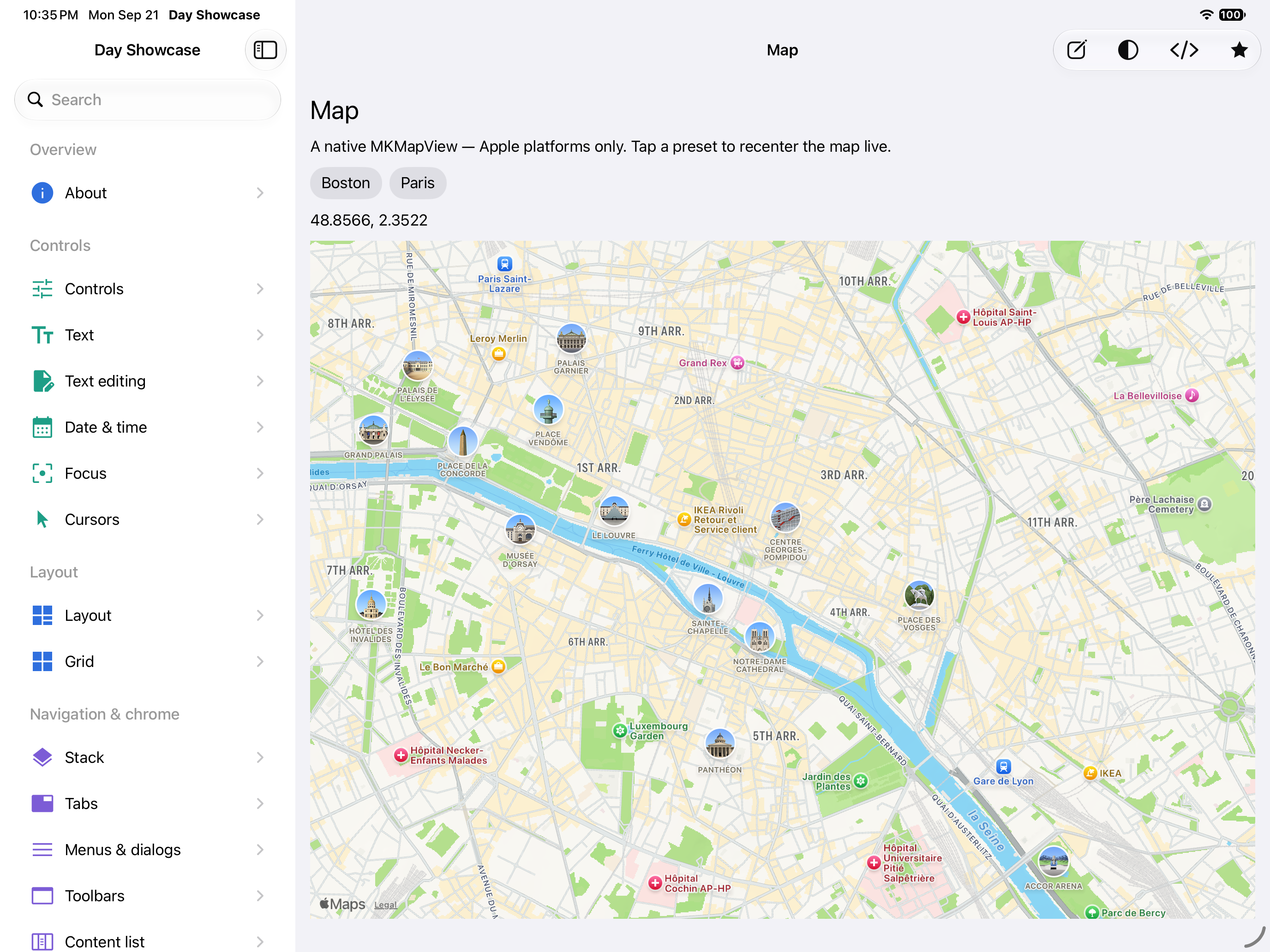The width and height of the screenshot is (1270, 952).
Task: Tap the Hôpital Saint-Louis AP-HP pin
Action: pyautogui.click(x=963, y=317)
